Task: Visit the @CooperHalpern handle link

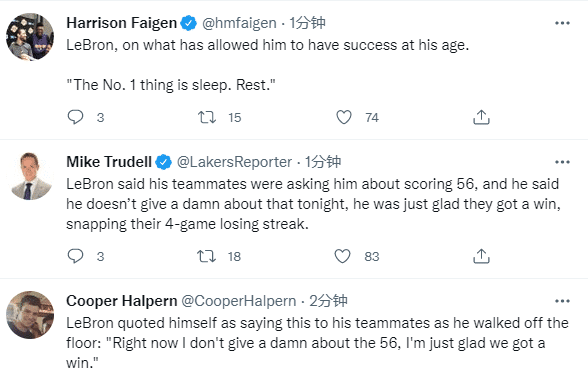Action: point(239,301)
